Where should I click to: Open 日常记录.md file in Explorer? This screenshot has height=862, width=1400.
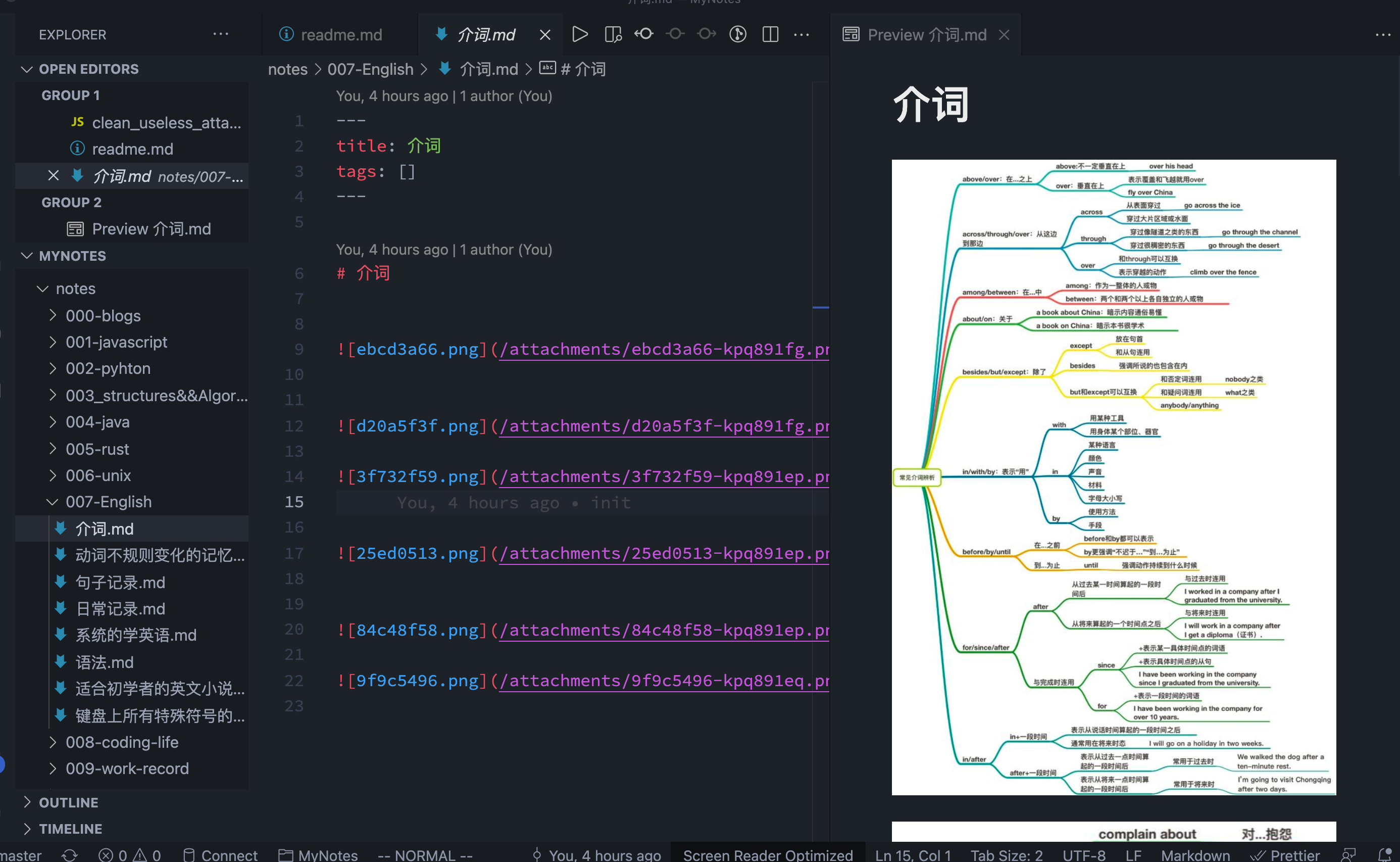click(x=119, y=607)
